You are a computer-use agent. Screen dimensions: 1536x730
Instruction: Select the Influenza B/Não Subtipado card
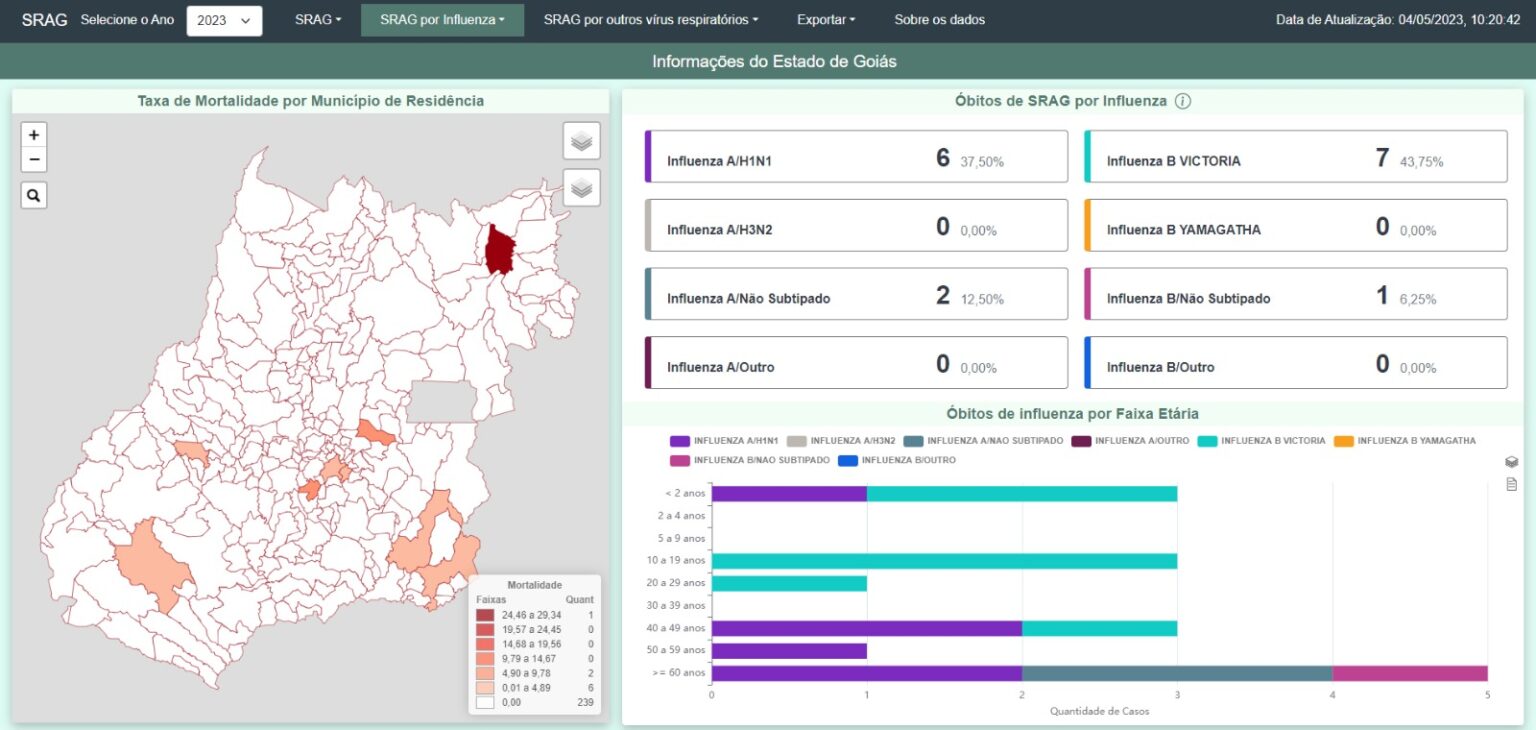click(1296, 294)
